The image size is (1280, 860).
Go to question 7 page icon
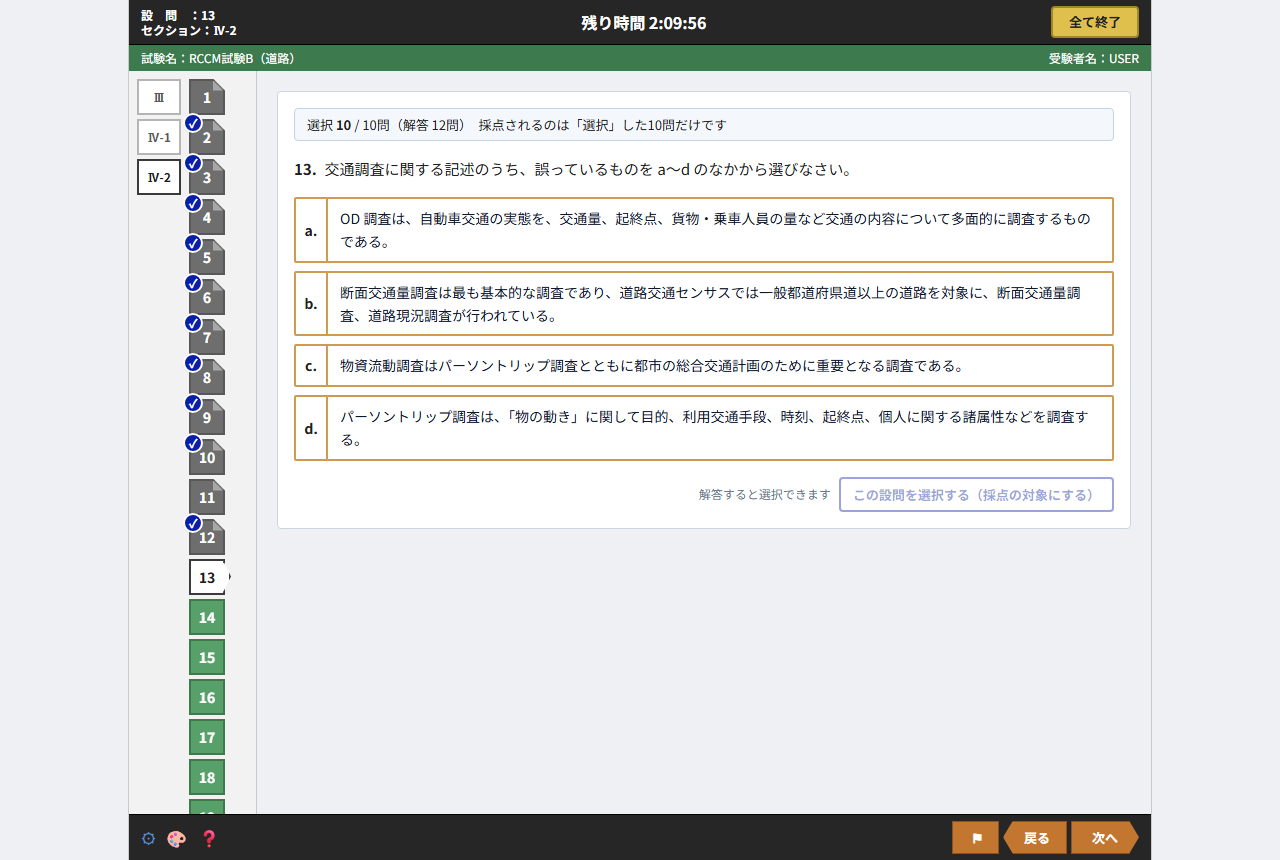[207, 337]
